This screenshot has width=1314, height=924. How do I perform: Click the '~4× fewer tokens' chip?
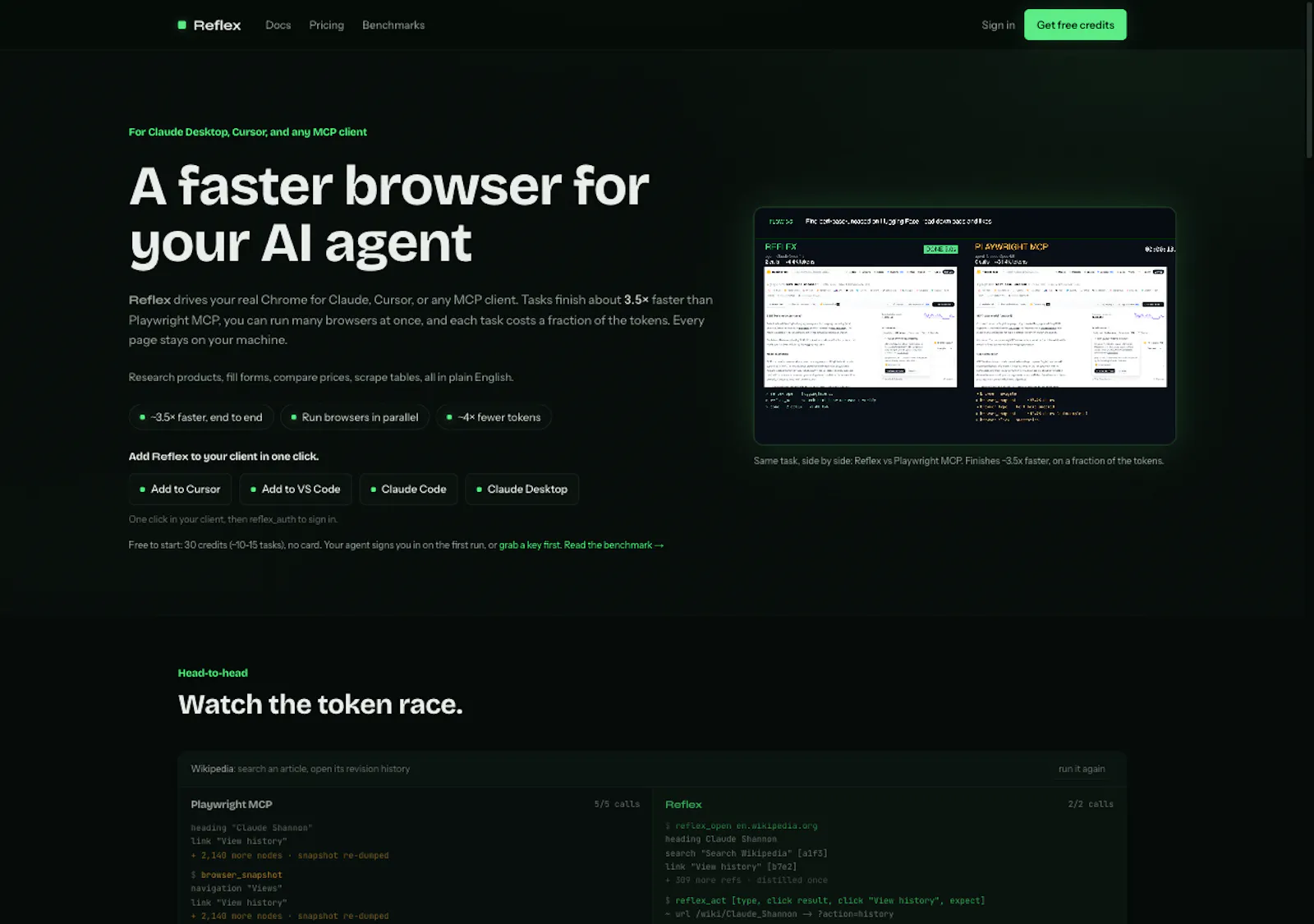pyautogui.click(x=493, y=417)
